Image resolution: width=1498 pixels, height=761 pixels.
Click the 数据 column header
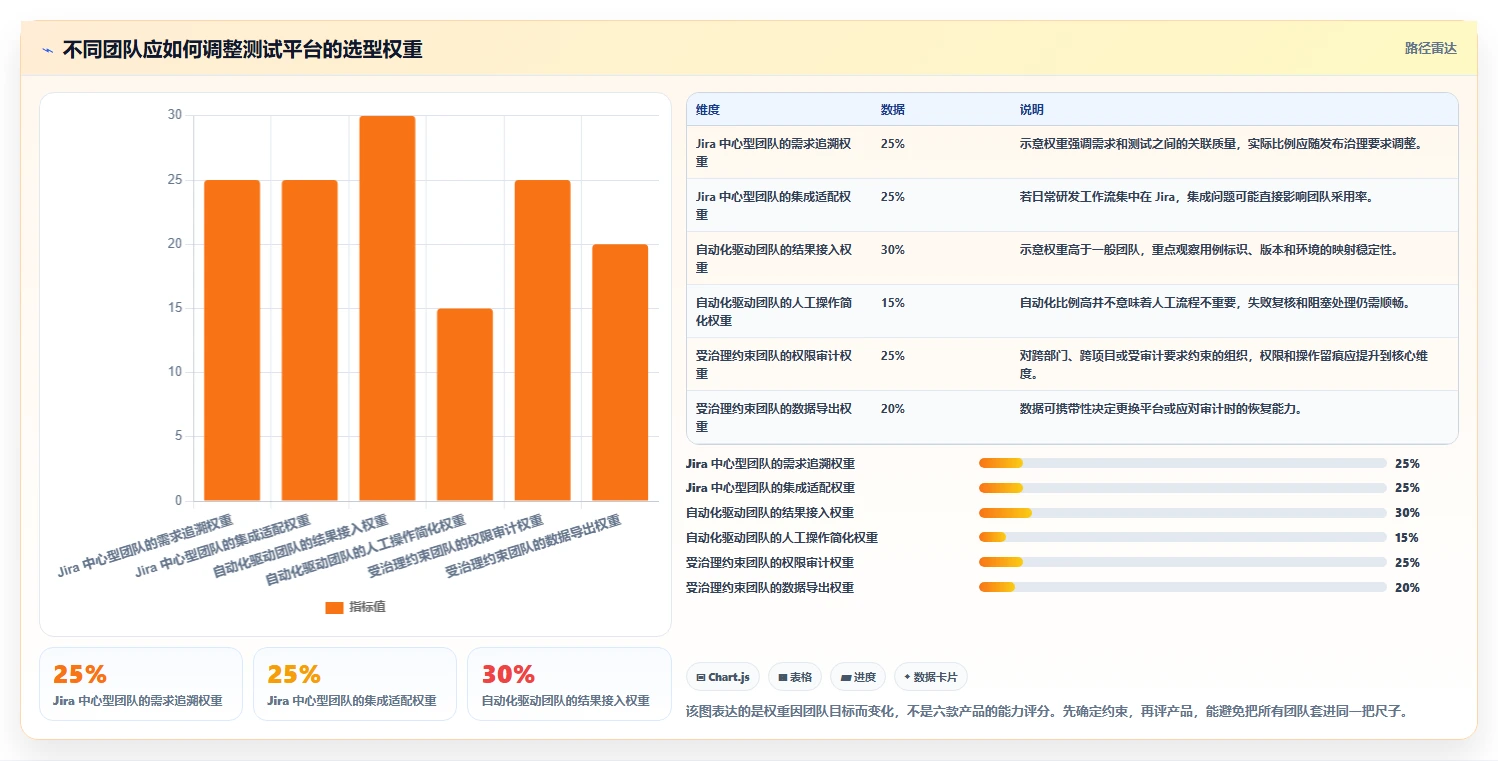[893, 110]
